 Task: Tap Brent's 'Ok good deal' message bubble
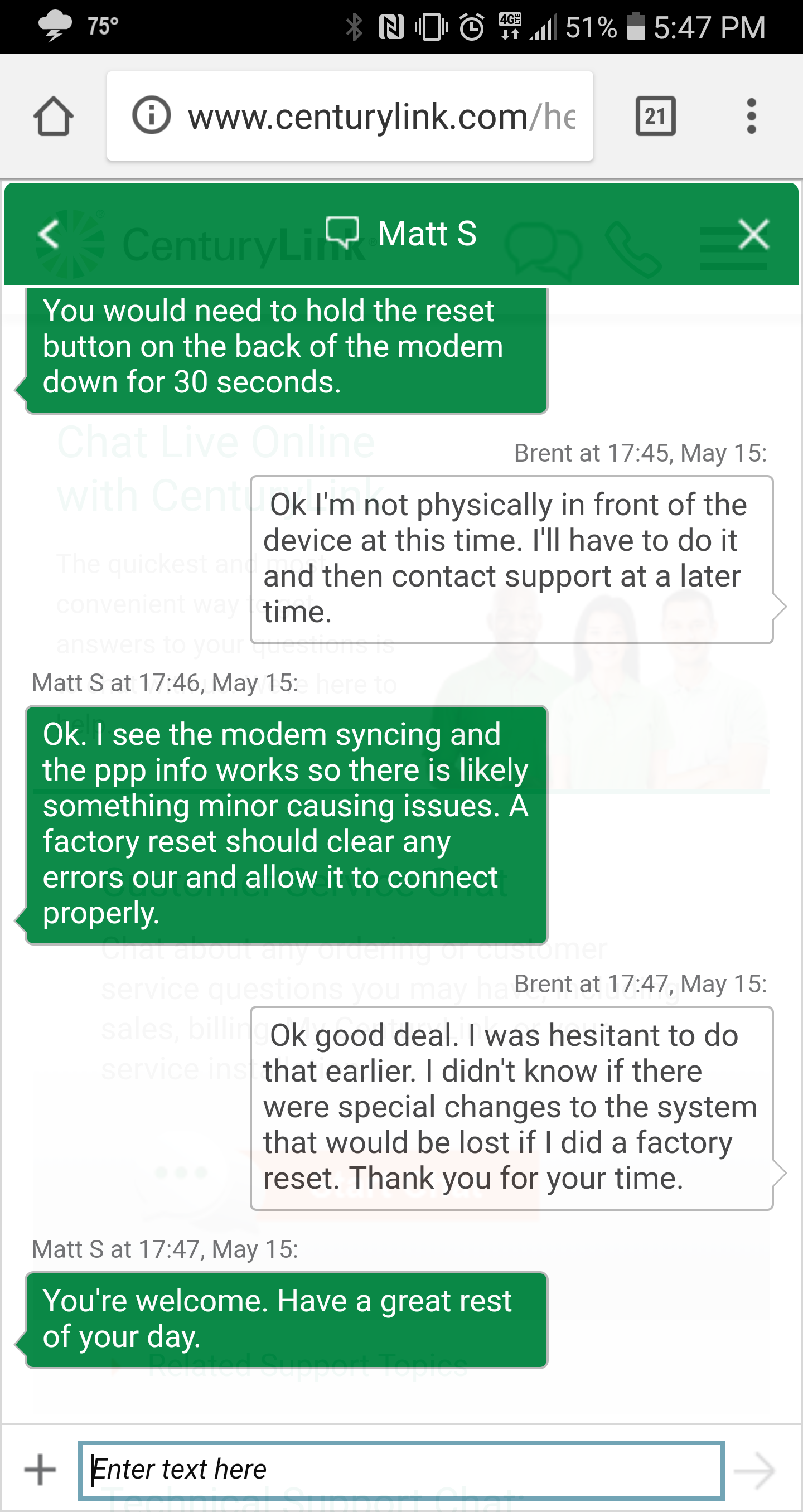tap(511, 1108)
